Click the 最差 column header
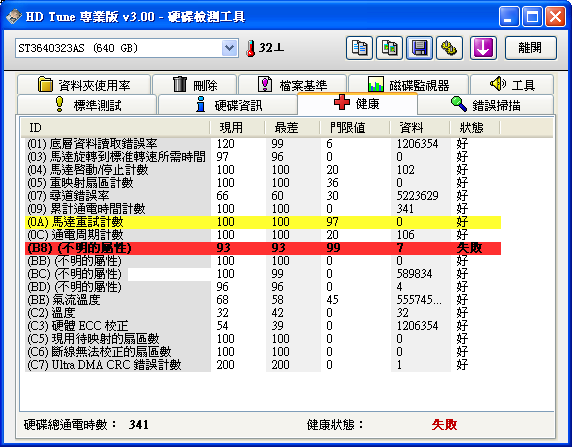572x447 pixels. coord(292,128)
